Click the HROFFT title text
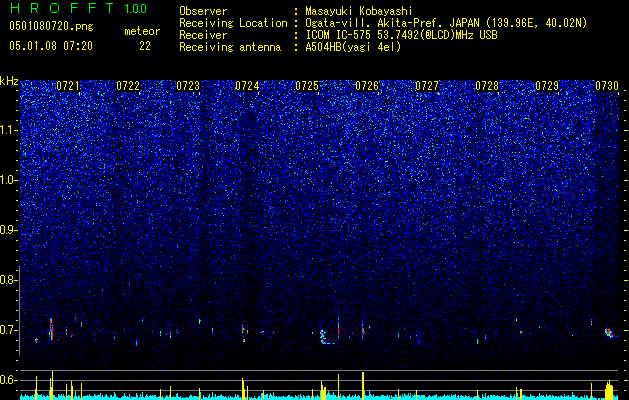The width and height of the screenshot is (629, 400). [63, 8]
